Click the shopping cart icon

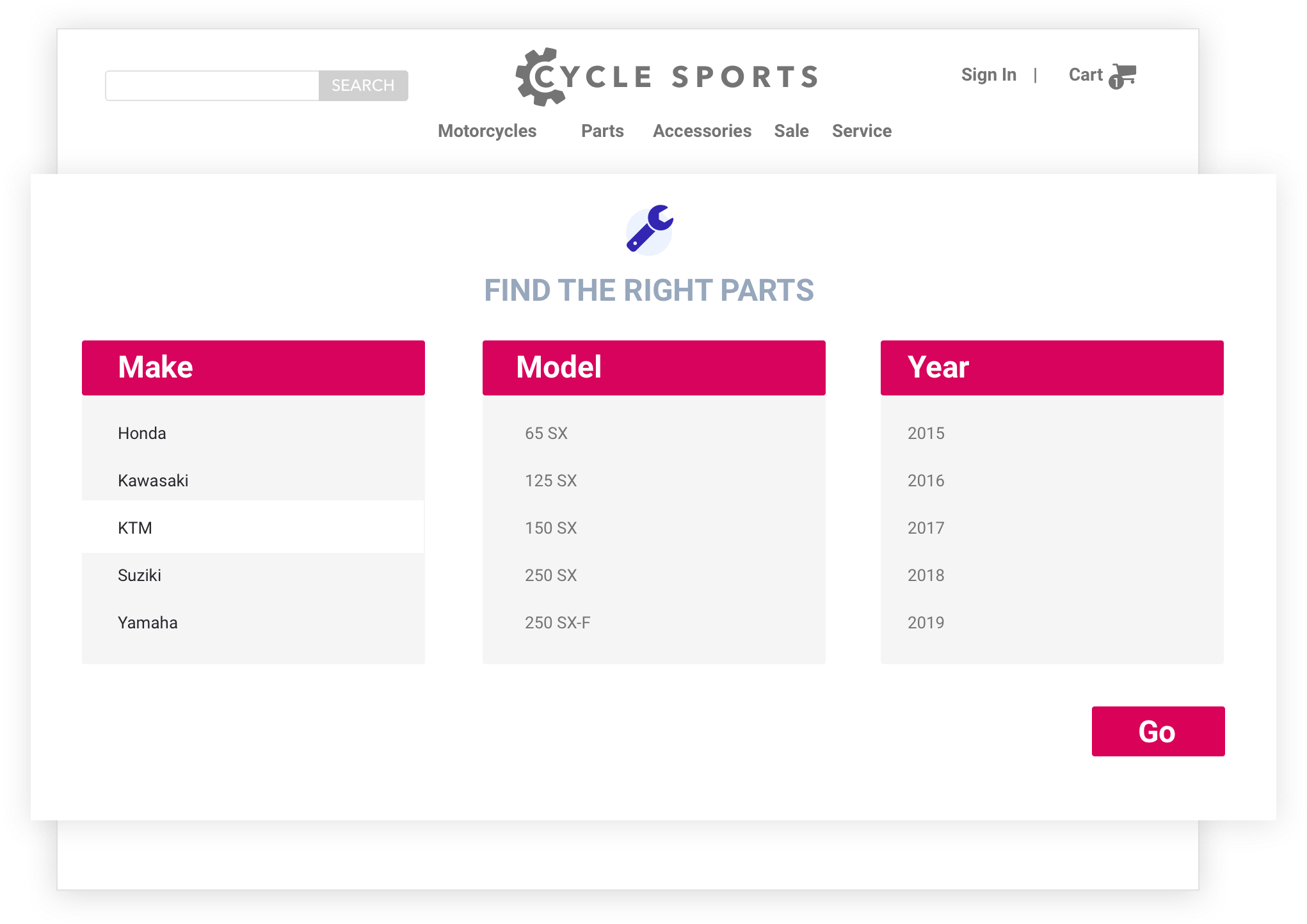(1123, 76)
